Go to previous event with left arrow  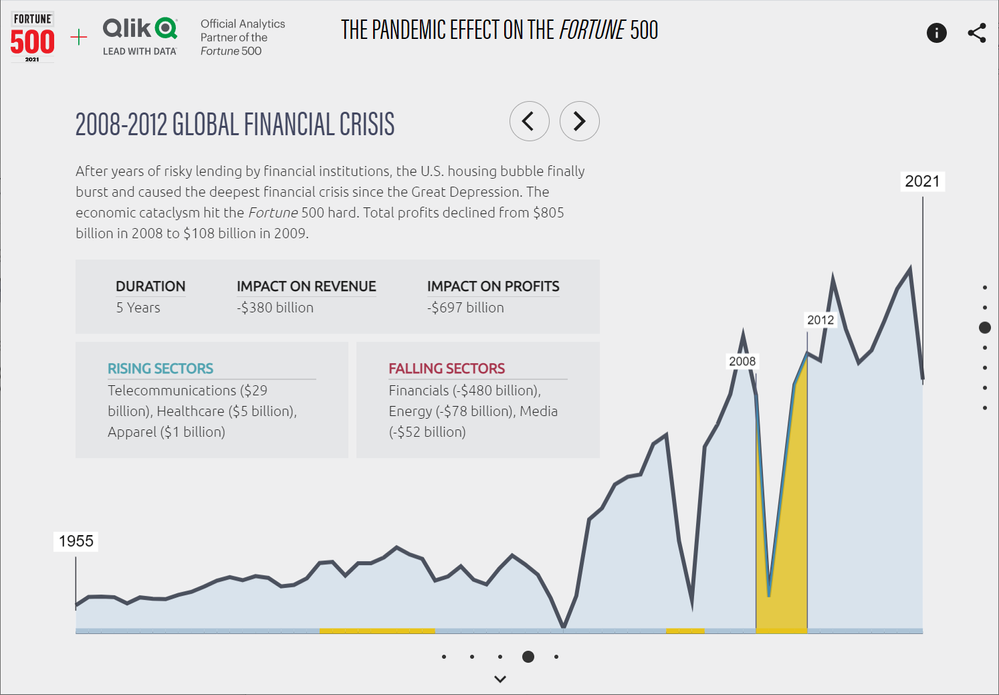point(529,122)
